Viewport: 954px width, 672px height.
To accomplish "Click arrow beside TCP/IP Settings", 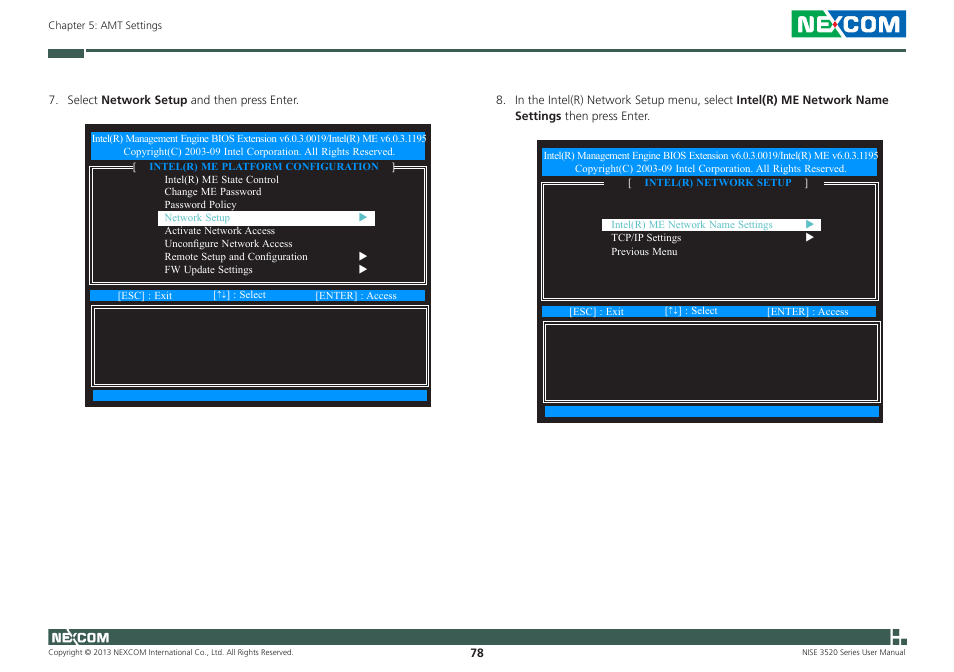I will pyautogui.click(x=810, y=237).
